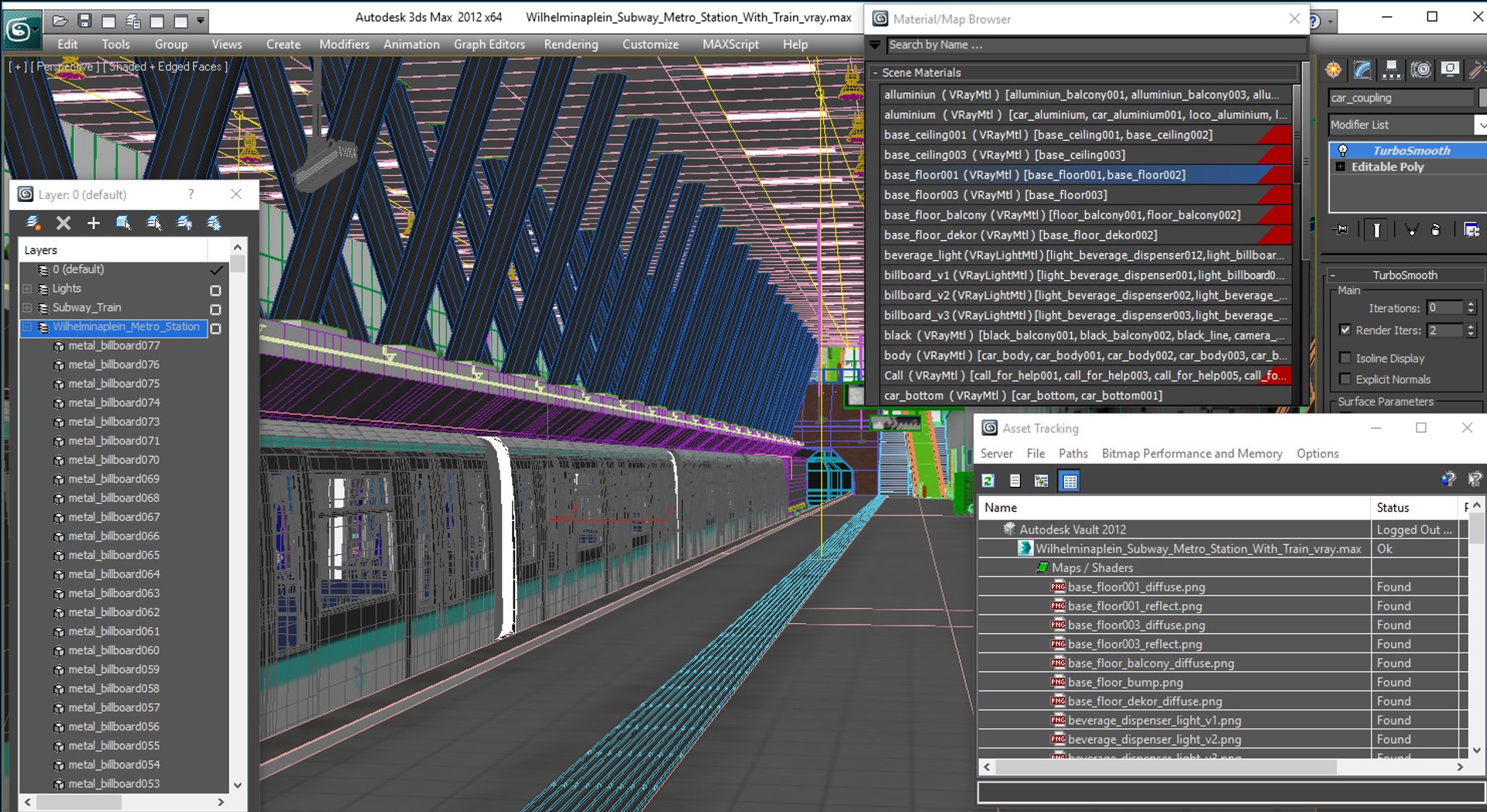This screenshot has width=1487, height=812.
Task: Toggle the Subway_Train layer current checkbox
Action: 215,310
